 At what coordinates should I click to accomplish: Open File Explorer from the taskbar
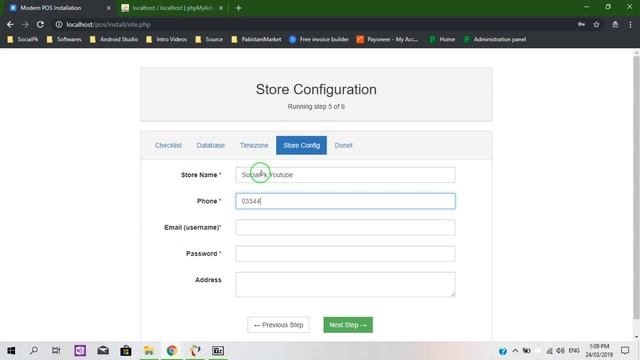click(149, 351)
